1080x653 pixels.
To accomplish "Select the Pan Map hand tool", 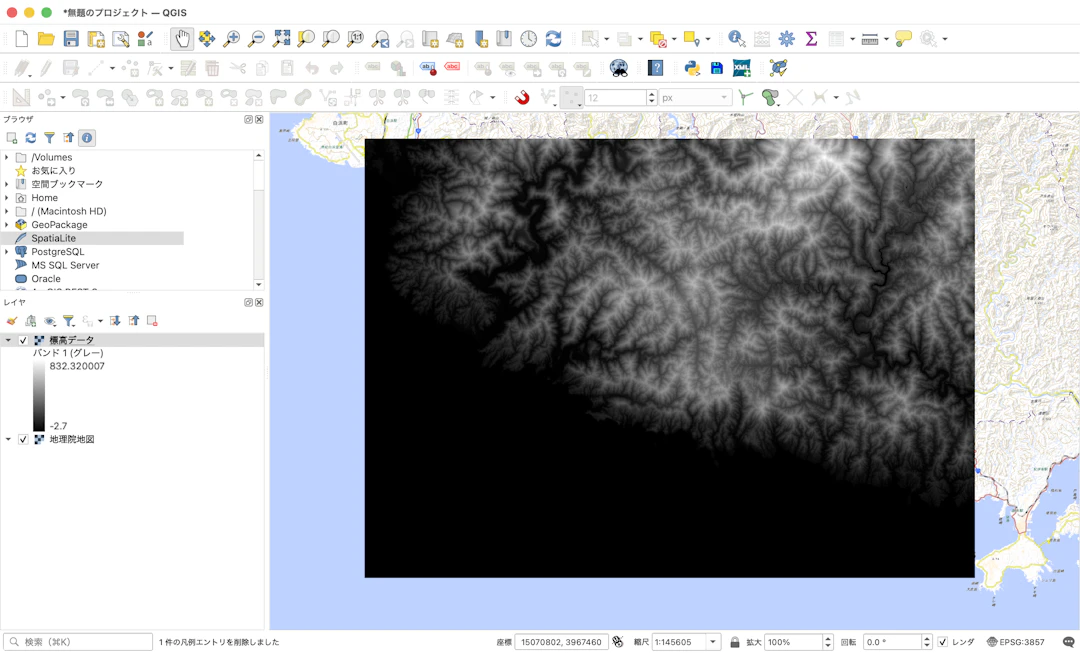I will [x=182, y=39].
